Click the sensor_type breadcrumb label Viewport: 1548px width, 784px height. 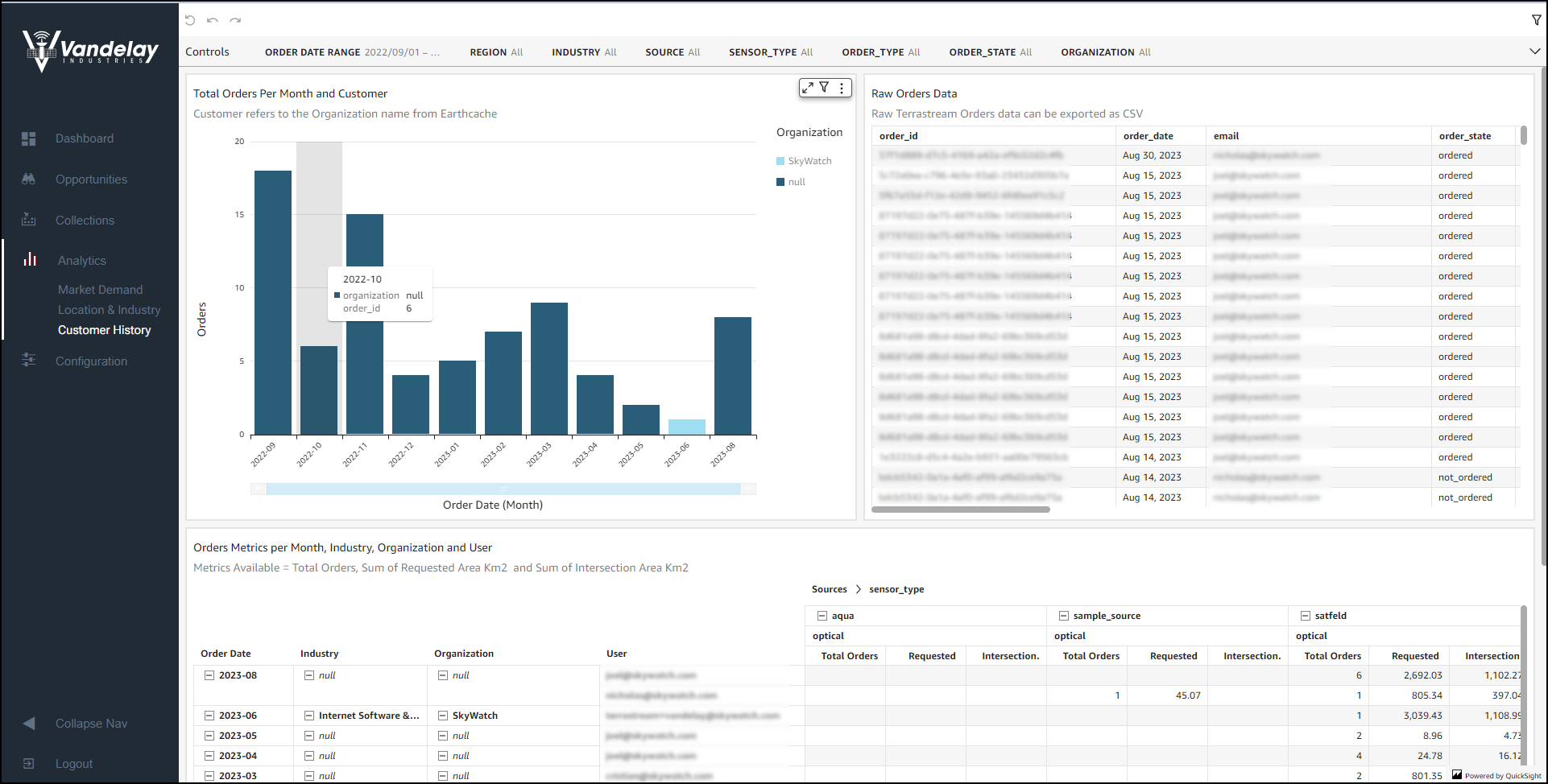point(896,589)
